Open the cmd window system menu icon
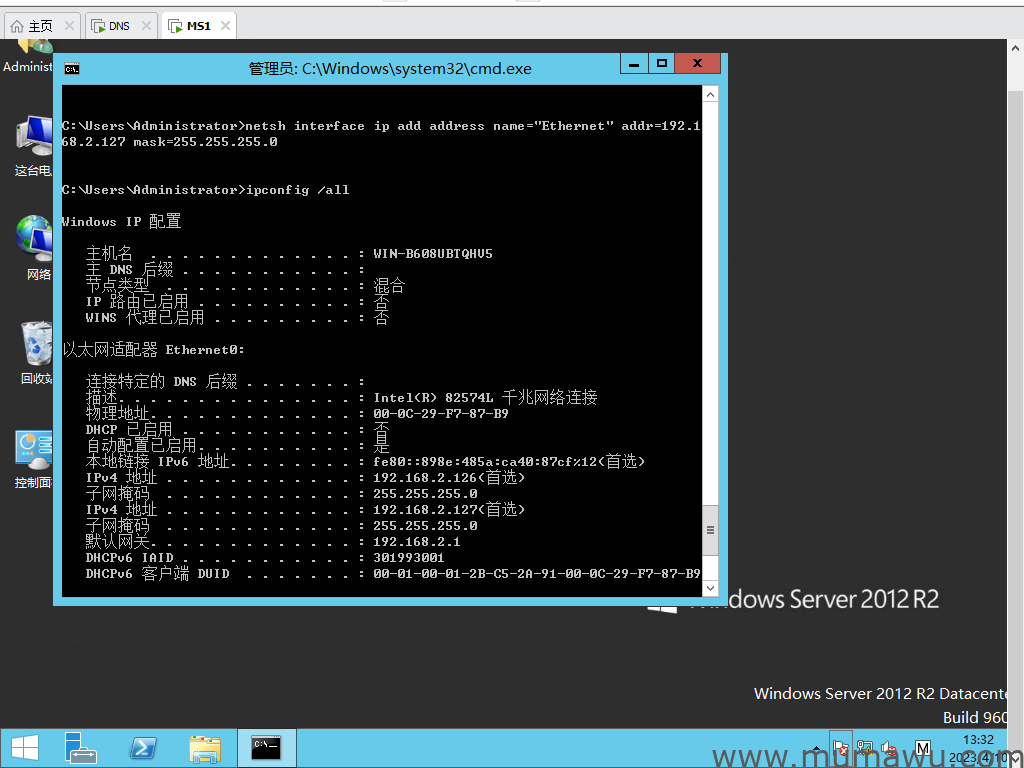Image resolution: width=1024 pixels, height=768 pixels. point(72,69)
